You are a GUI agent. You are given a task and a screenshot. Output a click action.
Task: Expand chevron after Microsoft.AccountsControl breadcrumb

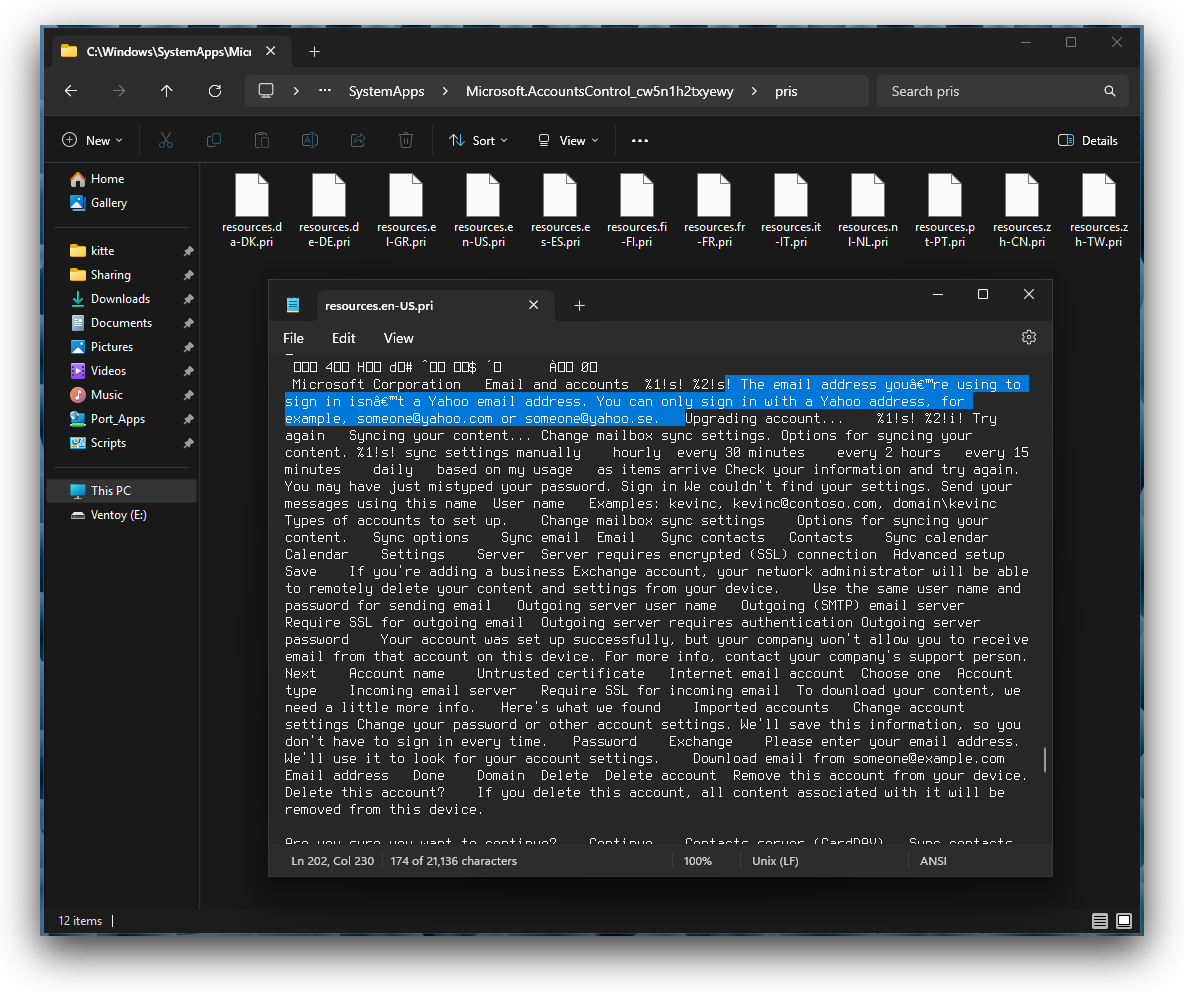pos(754,91)
